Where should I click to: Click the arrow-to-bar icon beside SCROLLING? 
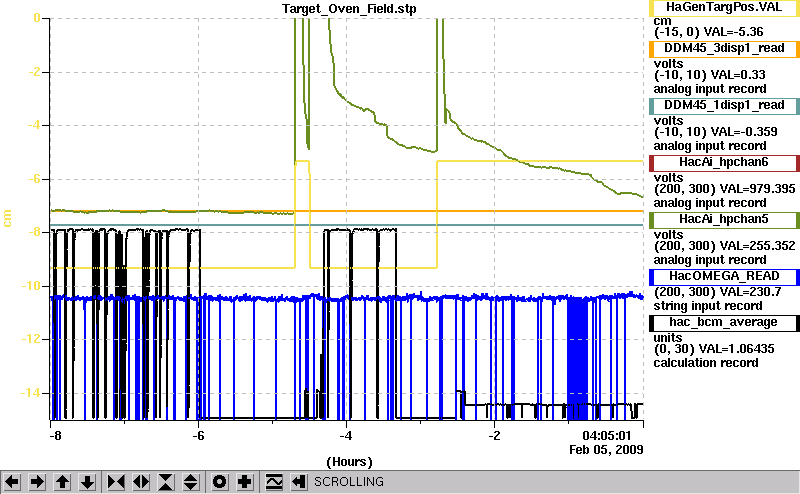coord(299,482)
